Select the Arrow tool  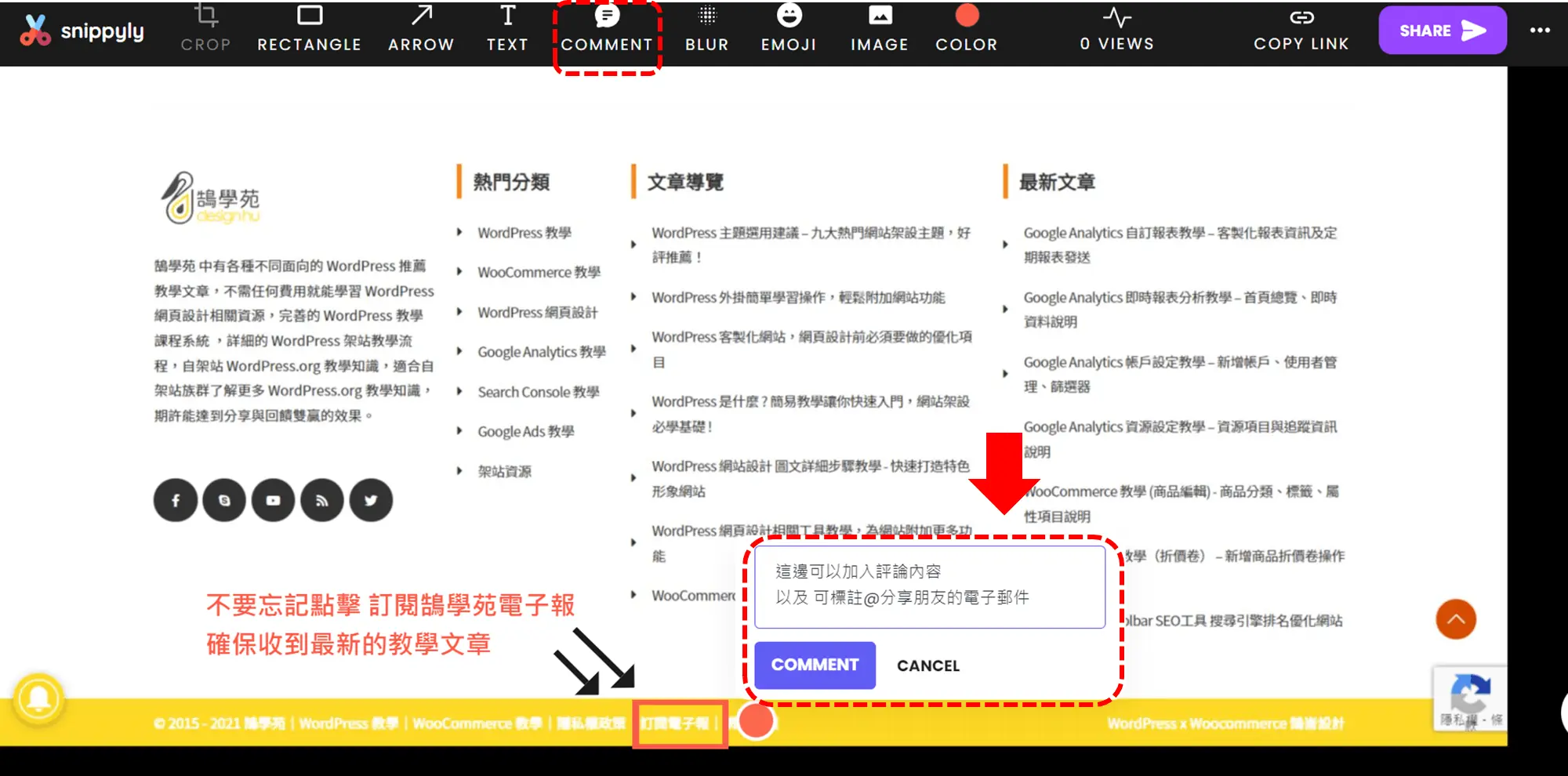(422, 27)
